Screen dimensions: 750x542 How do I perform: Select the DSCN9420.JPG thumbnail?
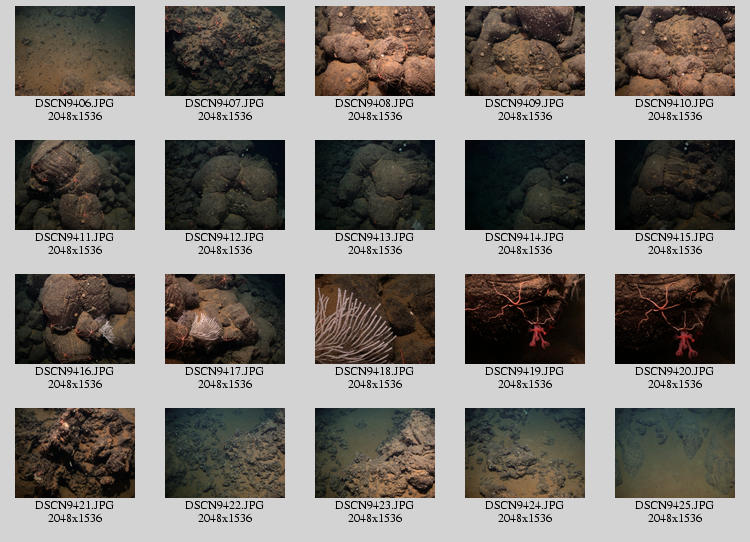coord(675,319)
